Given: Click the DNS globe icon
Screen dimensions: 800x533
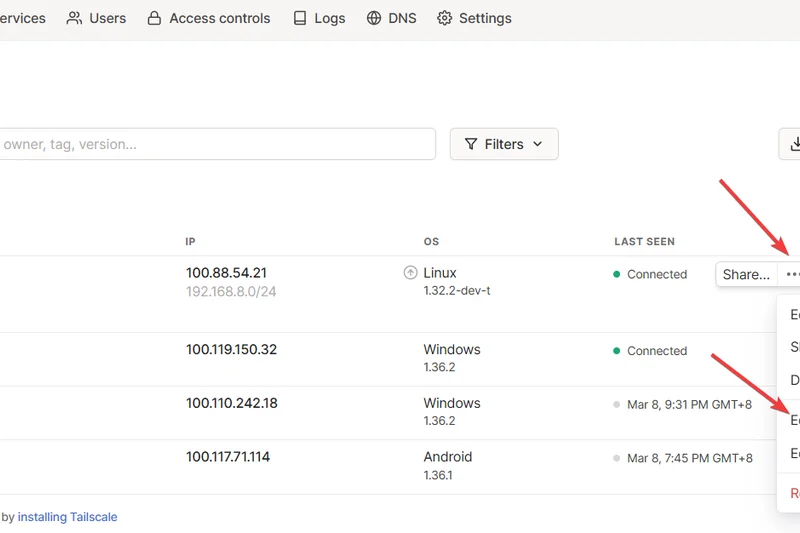Looking at the screenshot, I should 374,18.
